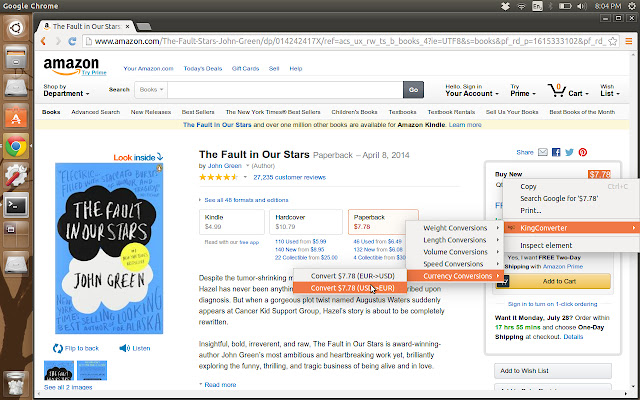The image size is (640, 400).
Task: Select first small cover thumbnail
Action: (x=59, y=370)
